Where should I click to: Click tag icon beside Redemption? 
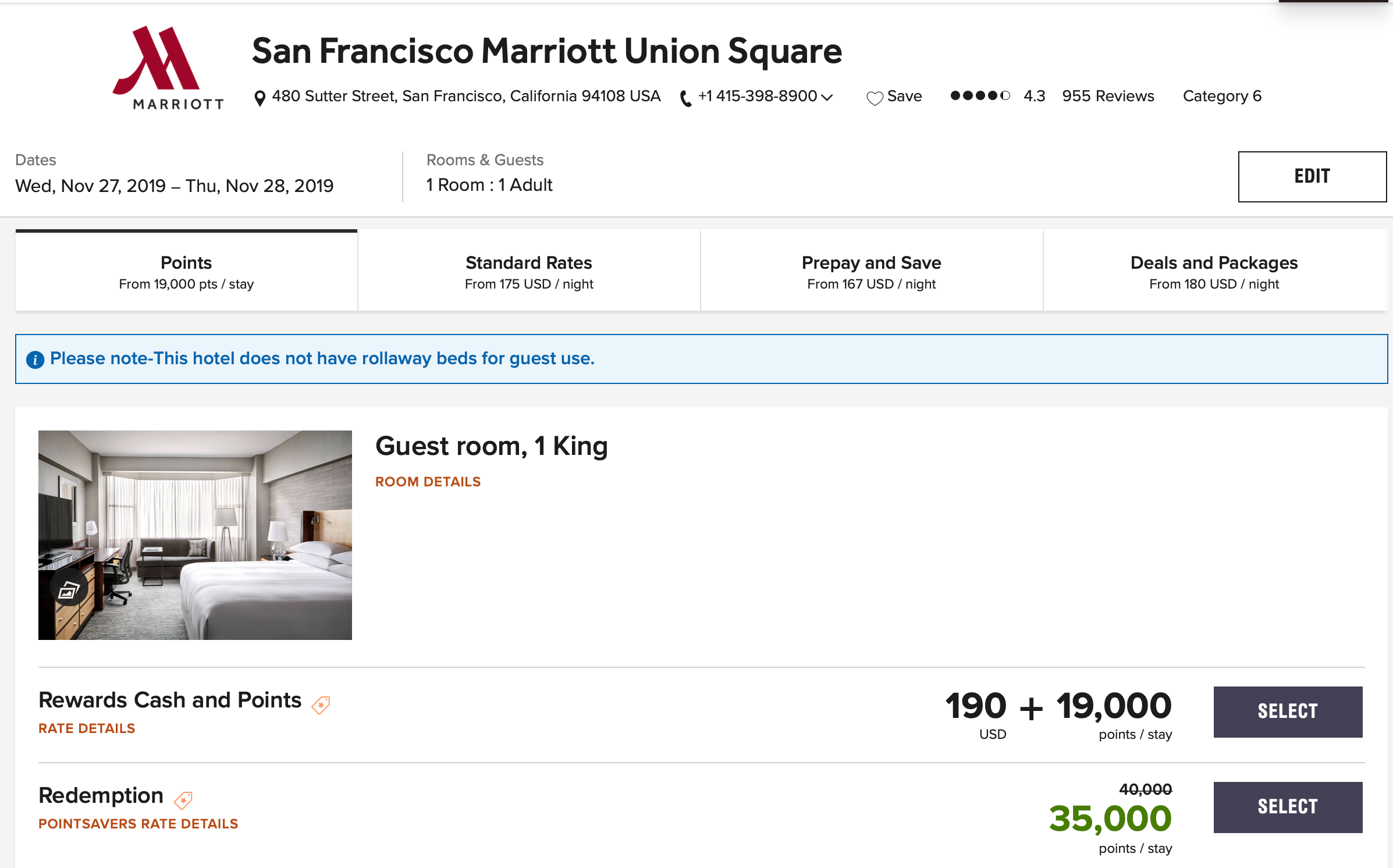(183, 800)
